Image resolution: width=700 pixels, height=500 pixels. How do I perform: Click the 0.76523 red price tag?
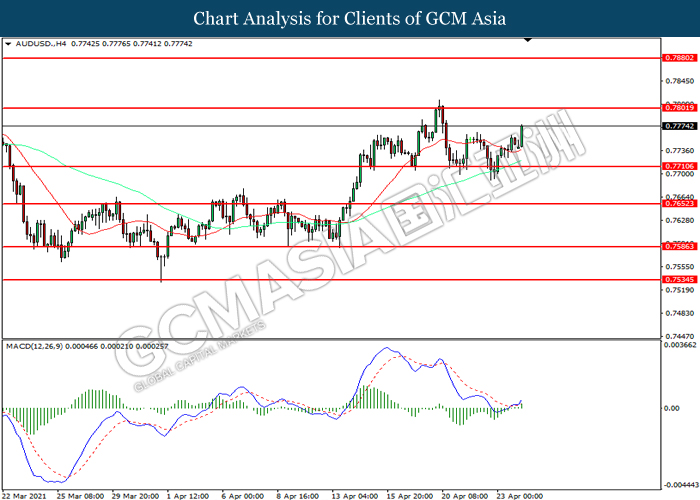[678, 203]
